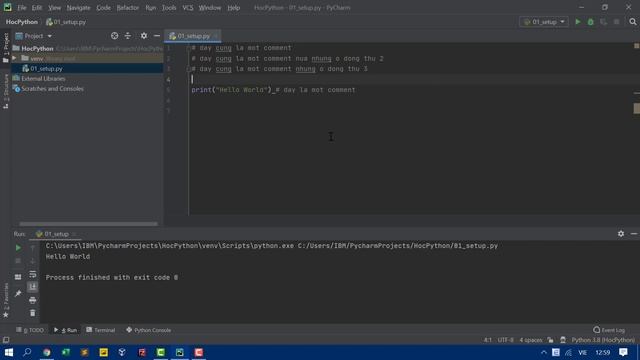Toggle the Favorites side tool window button
The image size is (640, 360).
tap(6, 300)
